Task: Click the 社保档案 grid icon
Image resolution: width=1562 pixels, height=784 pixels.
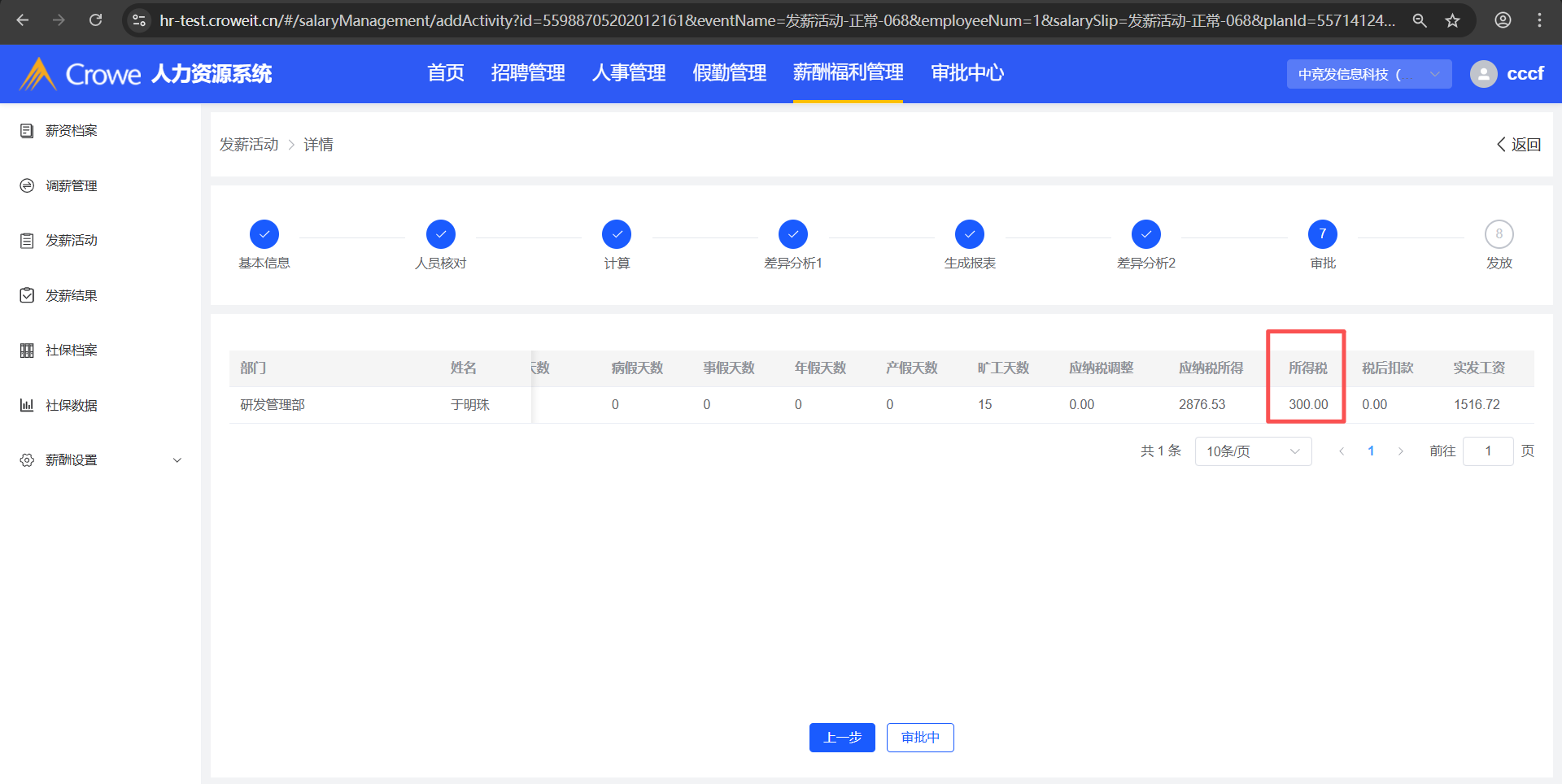Action: tap(27, 351)
